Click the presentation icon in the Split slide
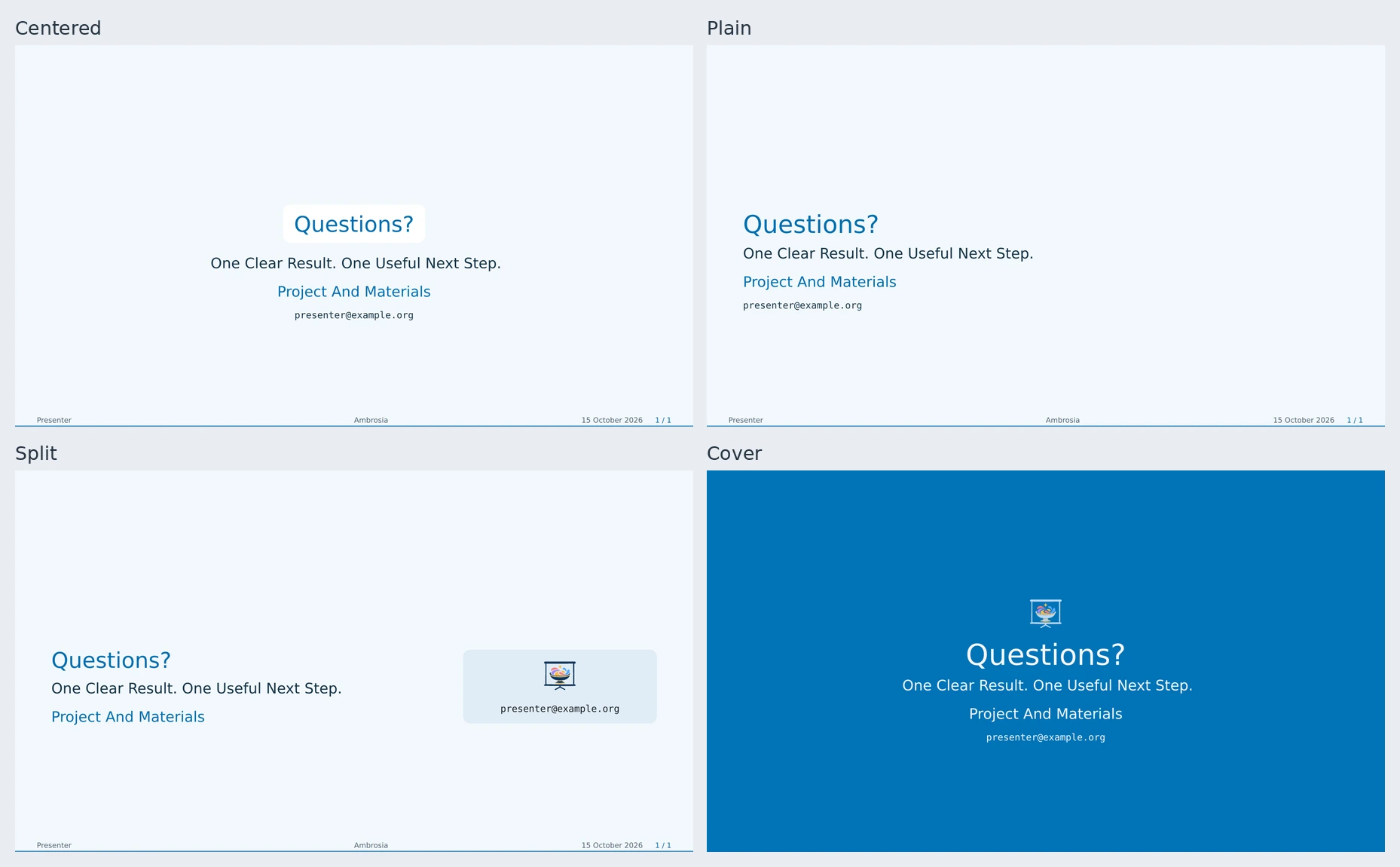 [x=560, y=676]
